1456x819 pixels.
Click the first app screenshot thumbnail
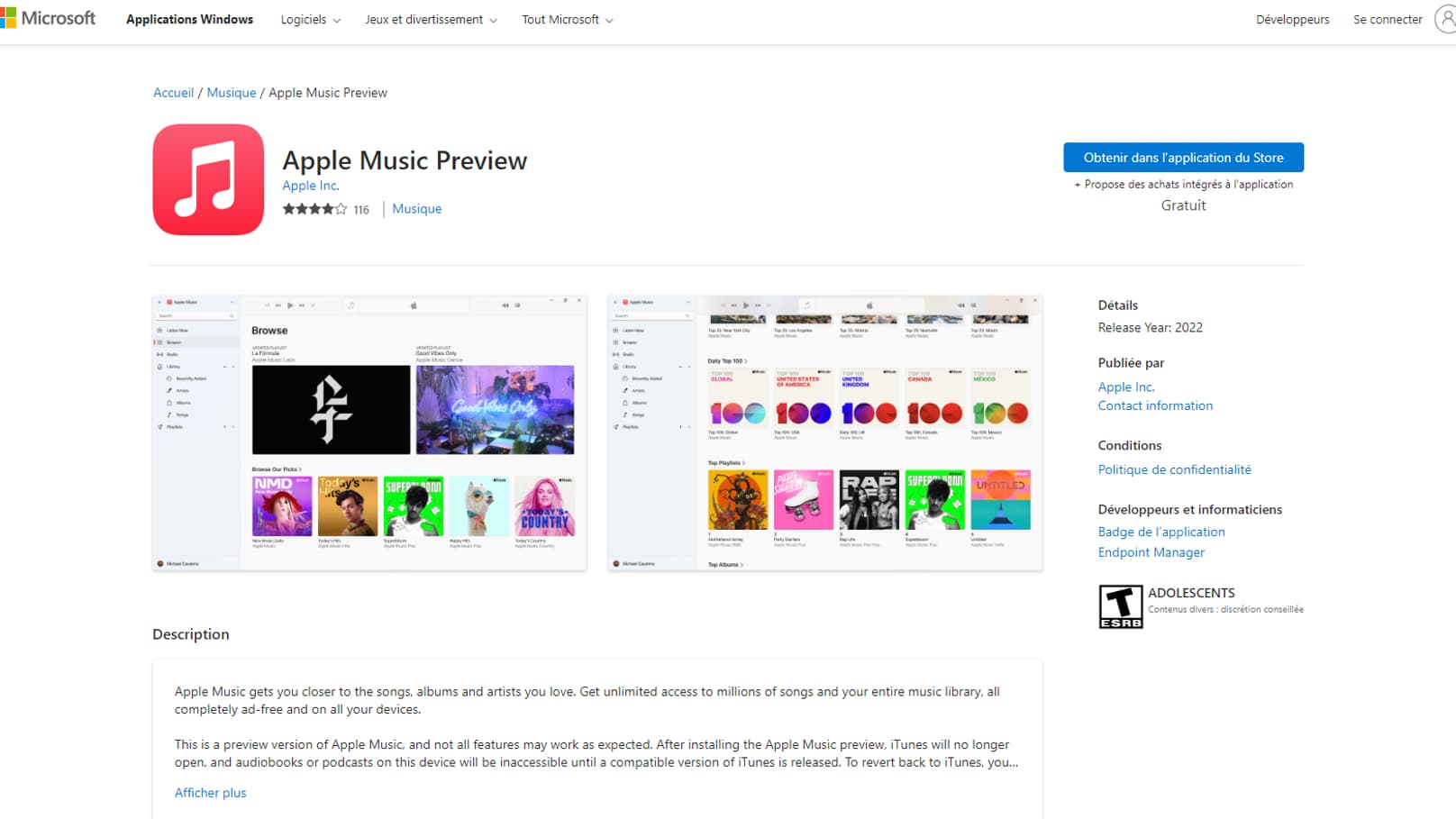pos(369,432)
